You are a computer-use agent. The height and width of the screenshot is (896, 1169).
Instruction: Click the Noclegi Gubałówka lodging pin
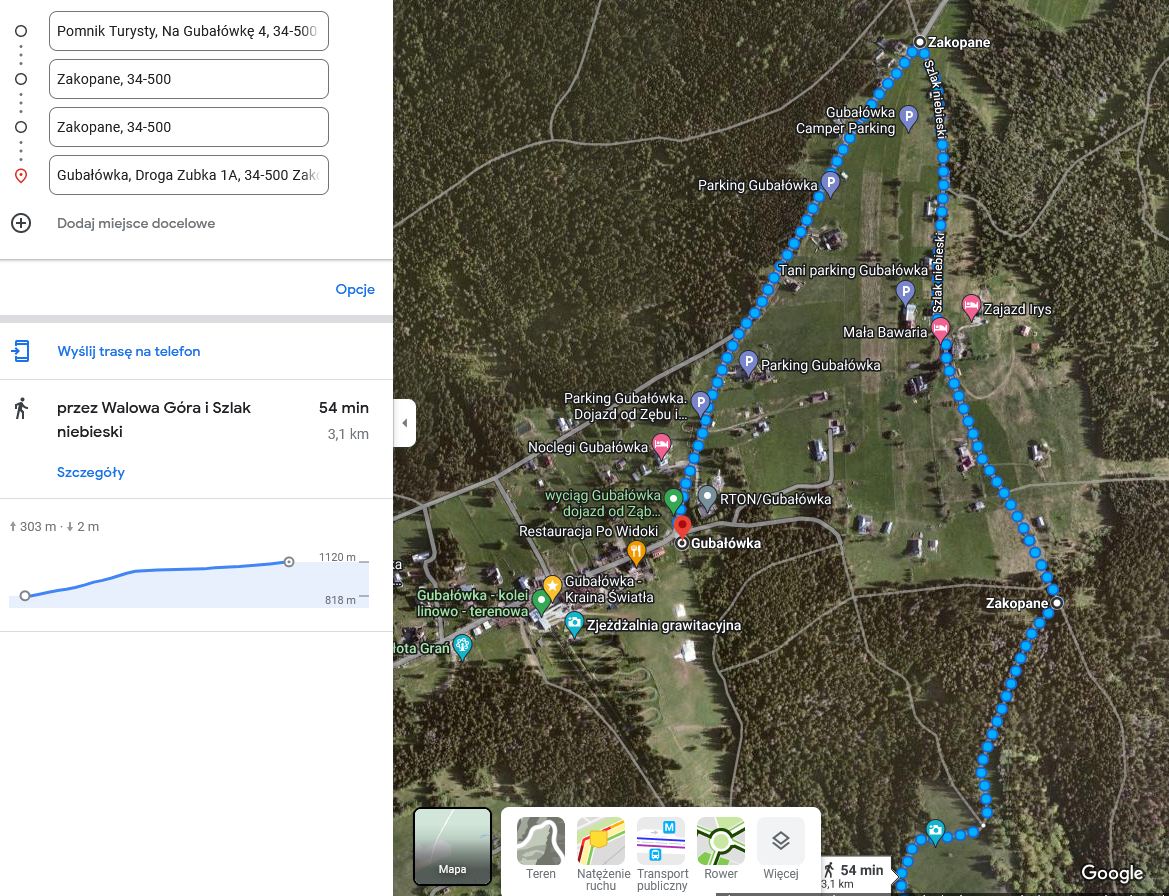click(661, 444)
